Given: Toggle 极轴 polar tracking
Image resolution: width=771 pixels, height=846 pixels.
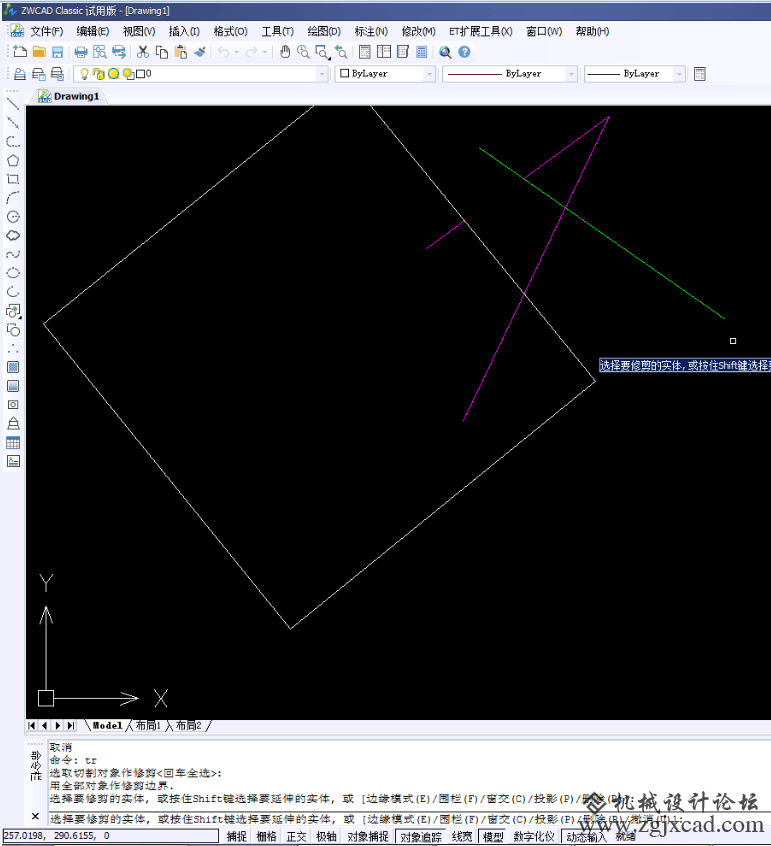Looking at the screenshot, I should click(326, 836).
